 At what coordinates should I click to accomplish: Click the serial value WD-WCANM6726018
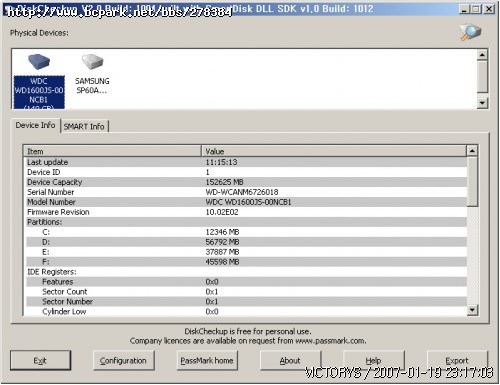click(x=242, y=192)
